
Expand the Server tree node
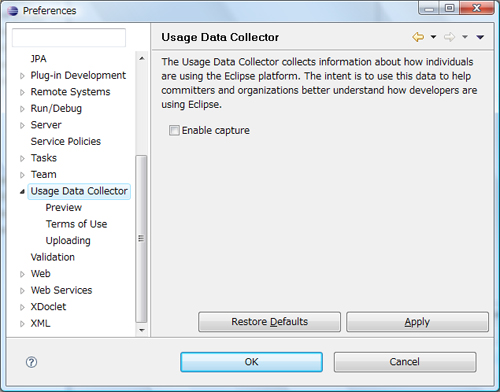(x=22, y=126)
